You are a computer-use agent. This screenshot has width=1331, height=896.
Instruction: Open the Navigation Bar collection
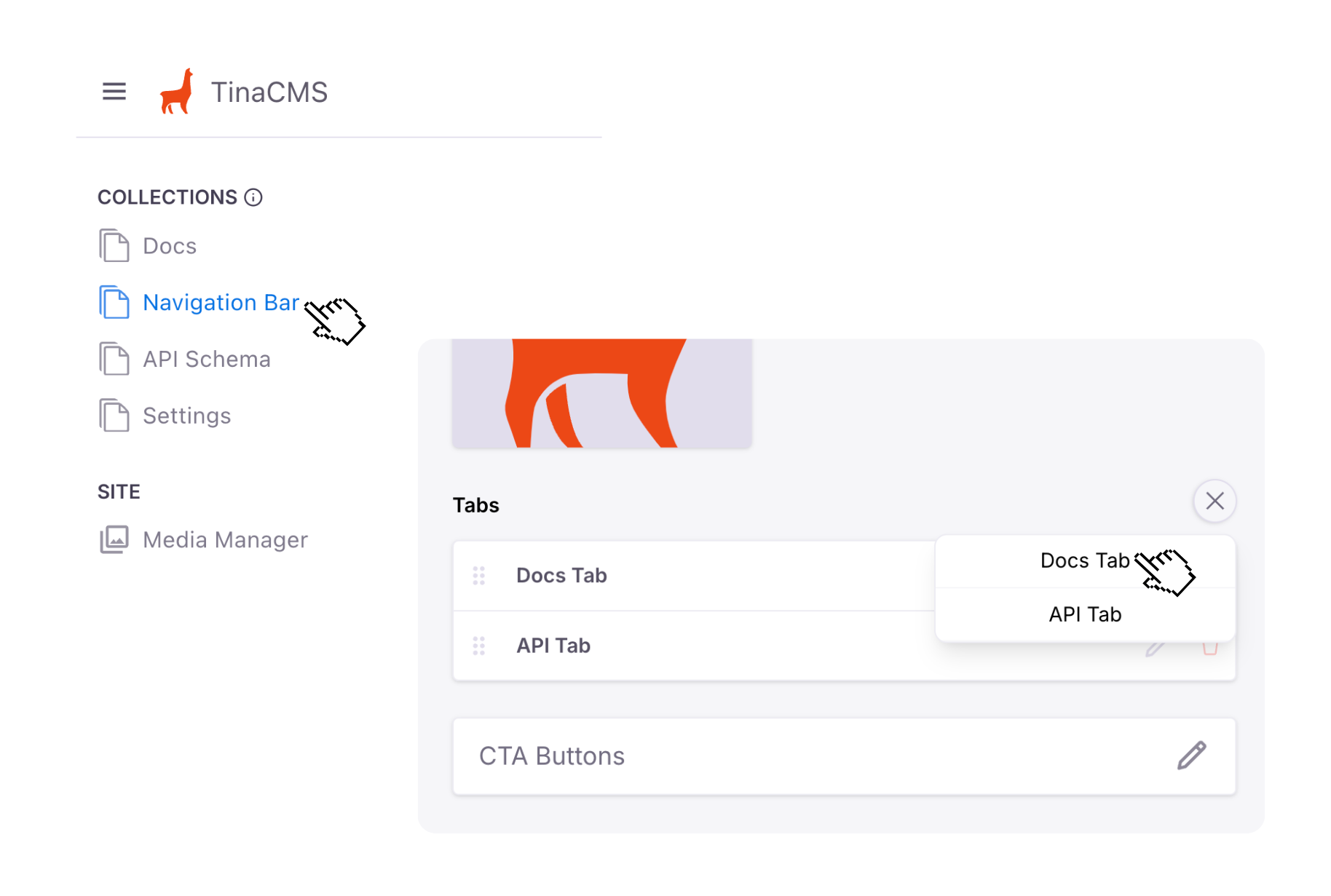coord(221,302)
